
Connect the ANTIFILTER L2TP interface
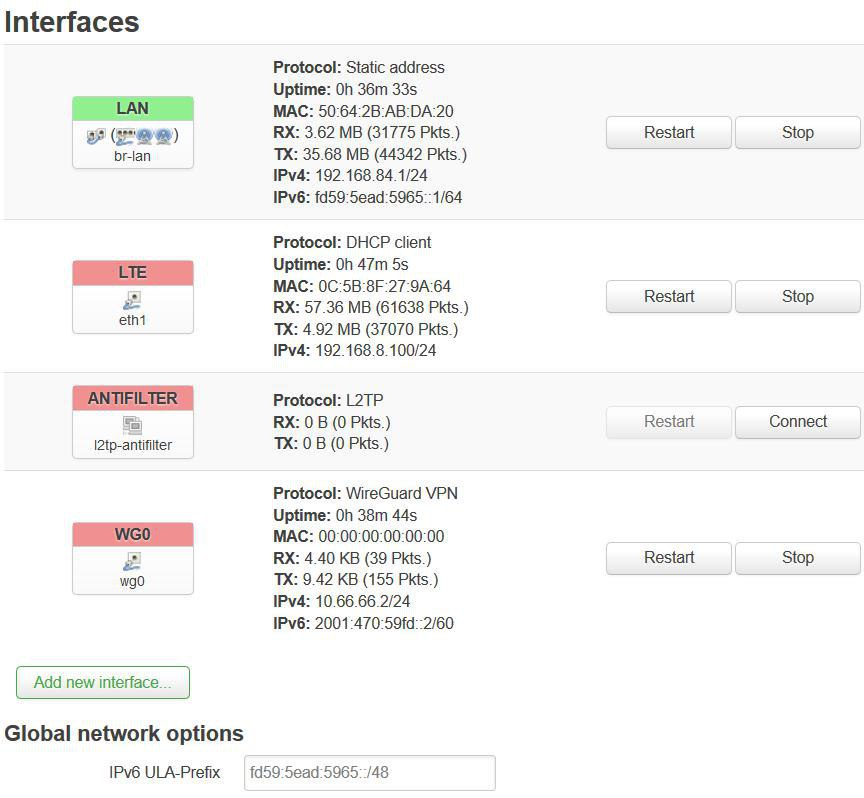point(797,422)
